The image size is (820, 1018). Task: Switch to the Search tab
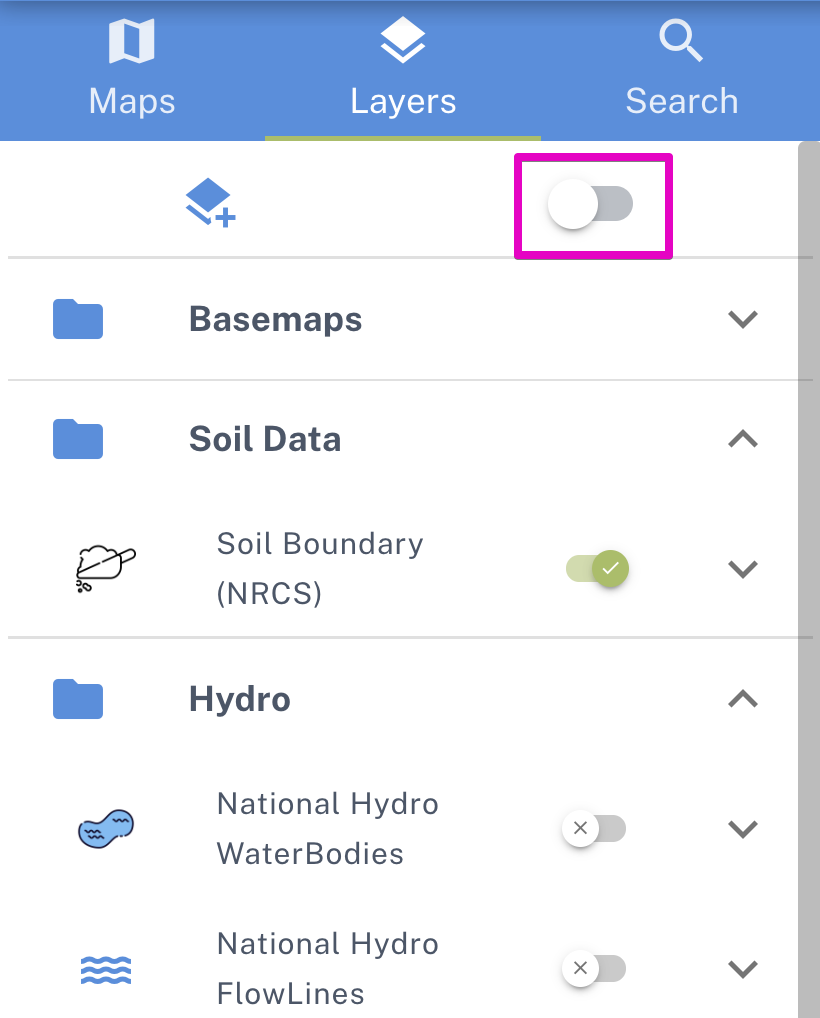point(681,99)
